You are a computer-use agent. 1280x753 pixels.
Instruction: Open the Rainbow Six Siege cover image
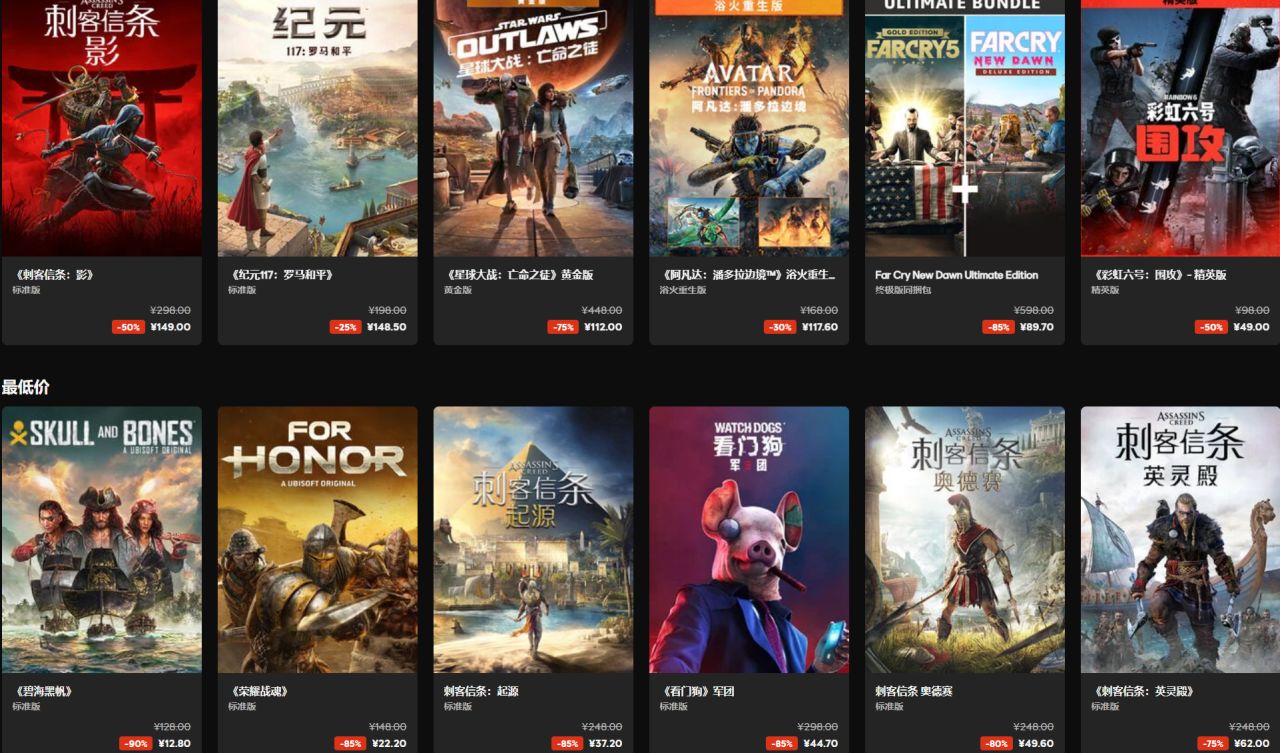(x=1180, y=128)
